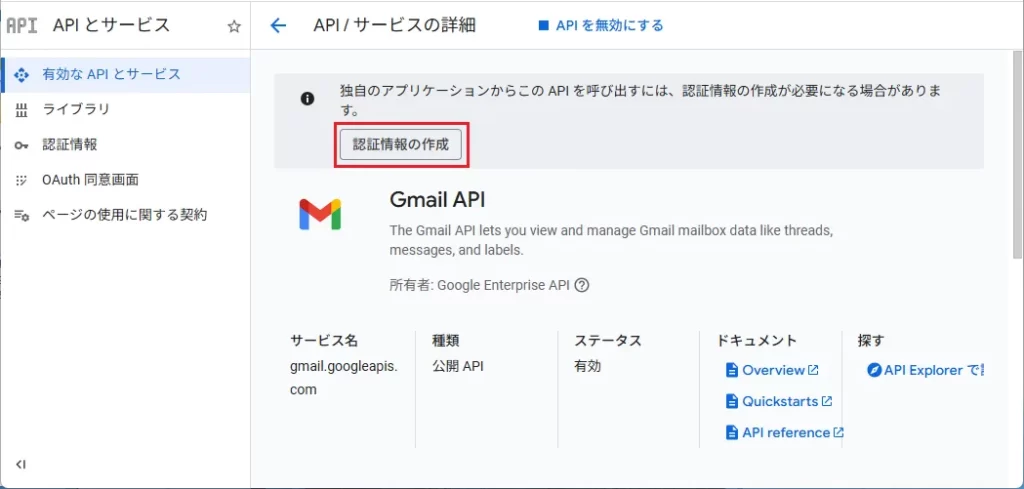The height and width of the screenshot is (489, 1024).
Task: Click the square stop icon before APIを無効にする
Action: pyautogui.click(x=543, y=25)
